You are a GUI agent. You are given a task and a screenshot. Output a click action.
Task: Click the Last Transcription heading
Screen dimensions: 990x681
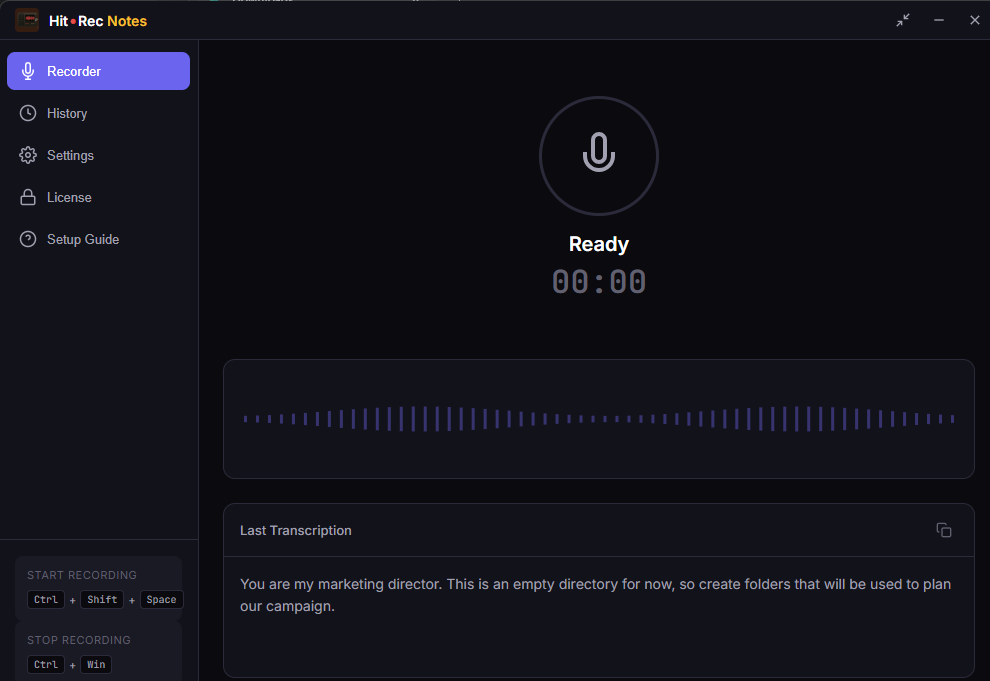(x=295, y=530)
